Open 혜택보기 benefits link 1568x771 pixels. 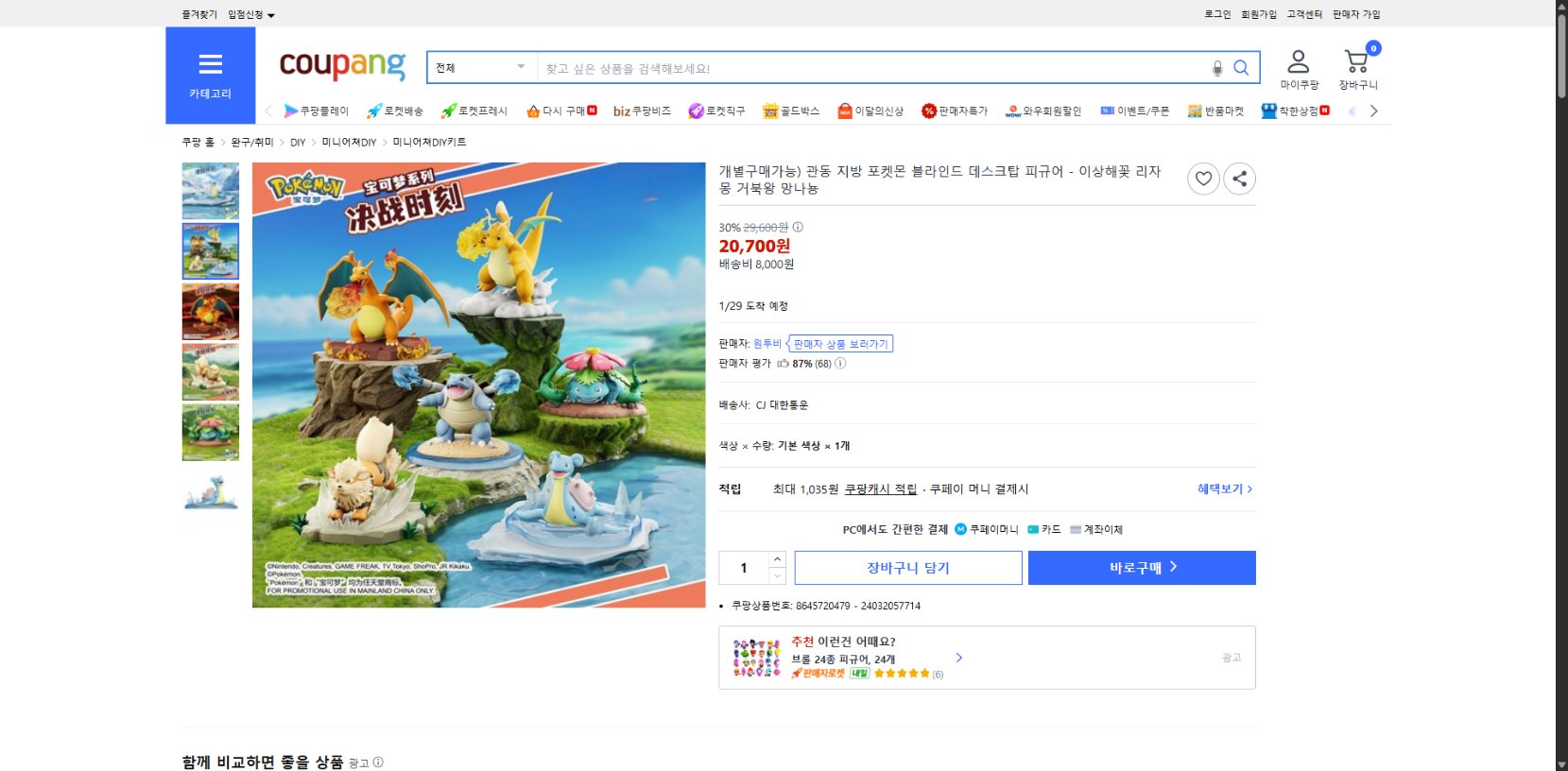coord(1225,489)
